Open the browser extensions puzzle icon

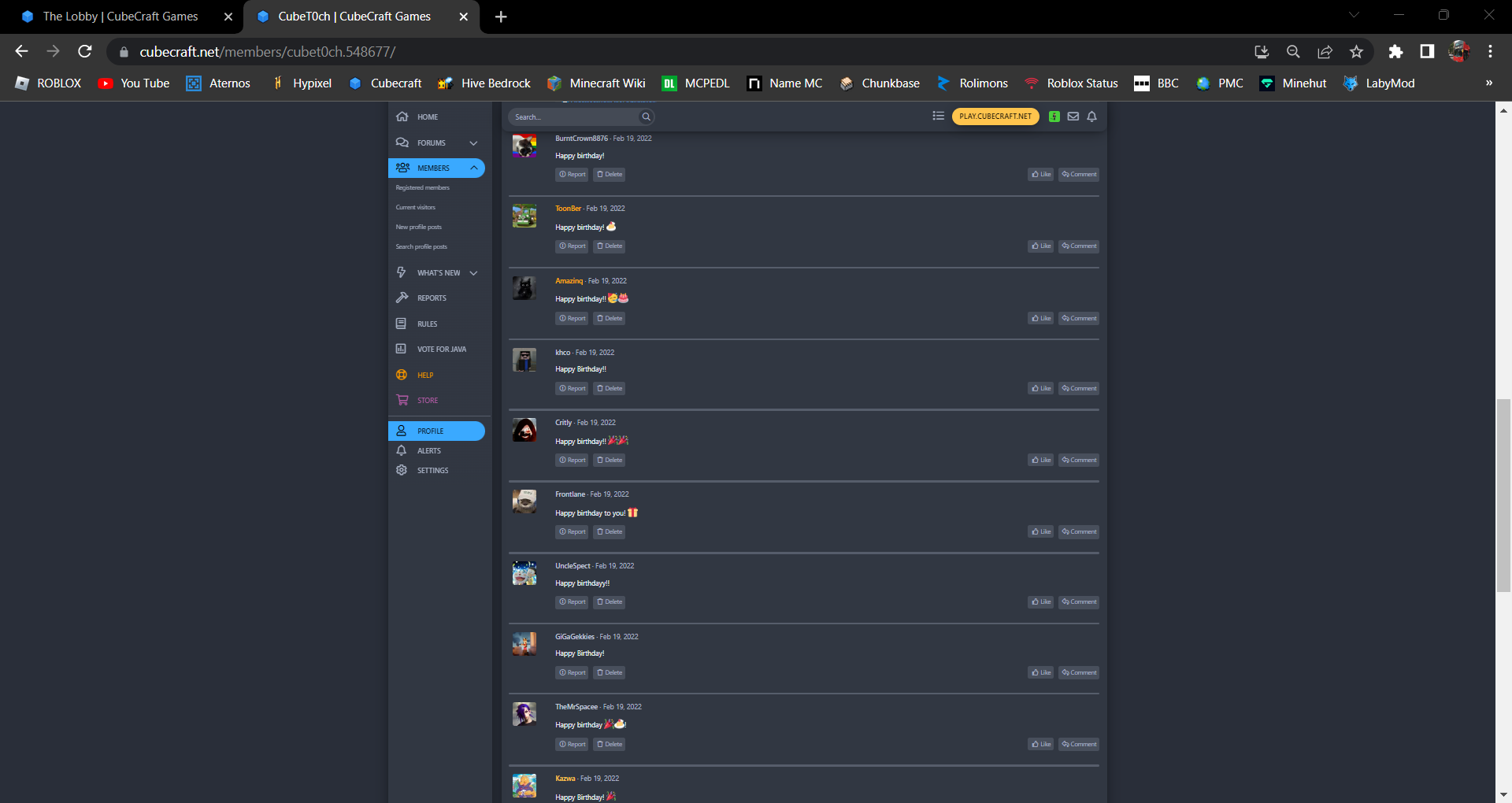coord(1395,51)
